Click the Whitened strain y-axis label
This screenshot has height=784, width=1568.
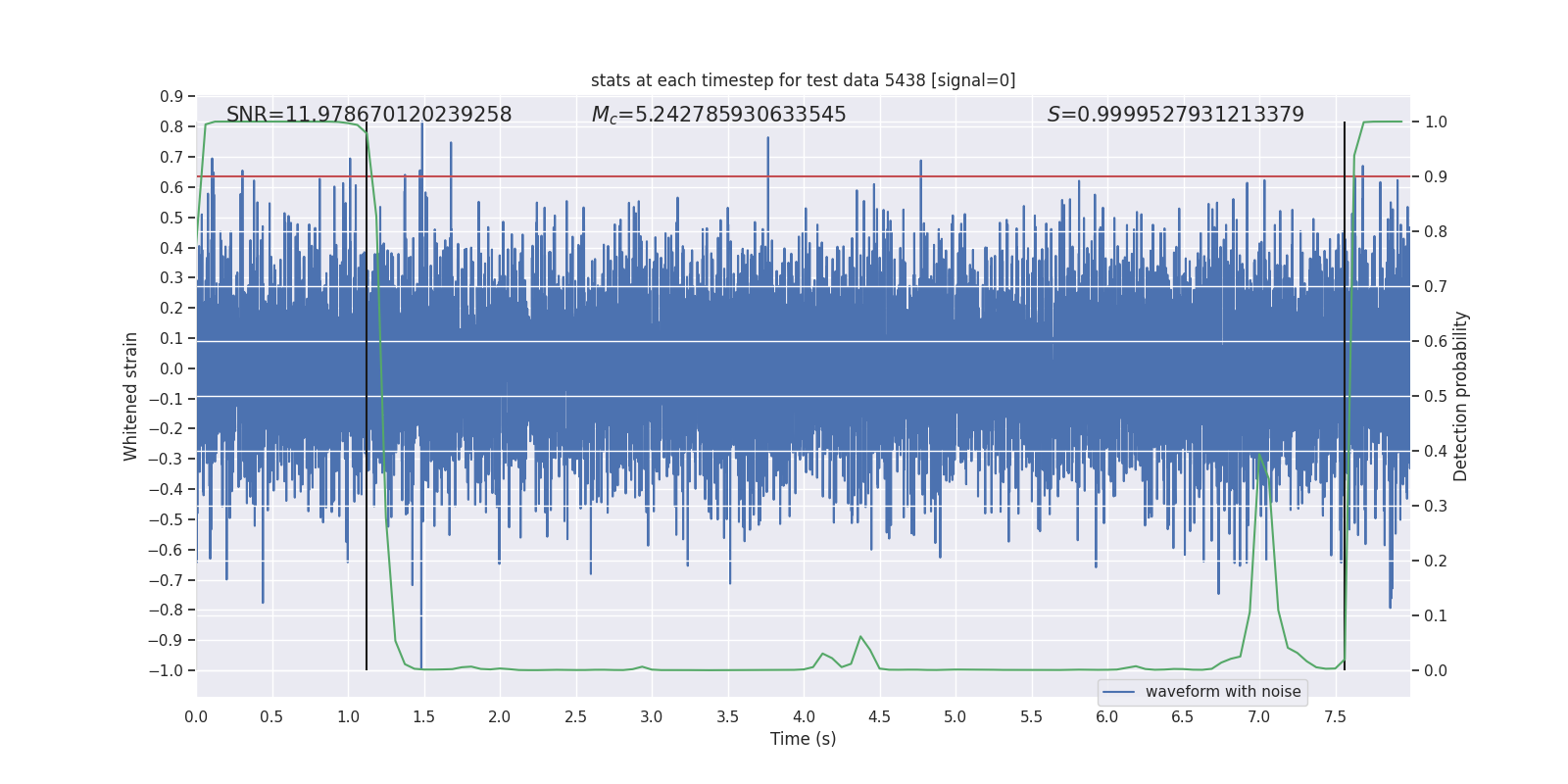[131, 396]
